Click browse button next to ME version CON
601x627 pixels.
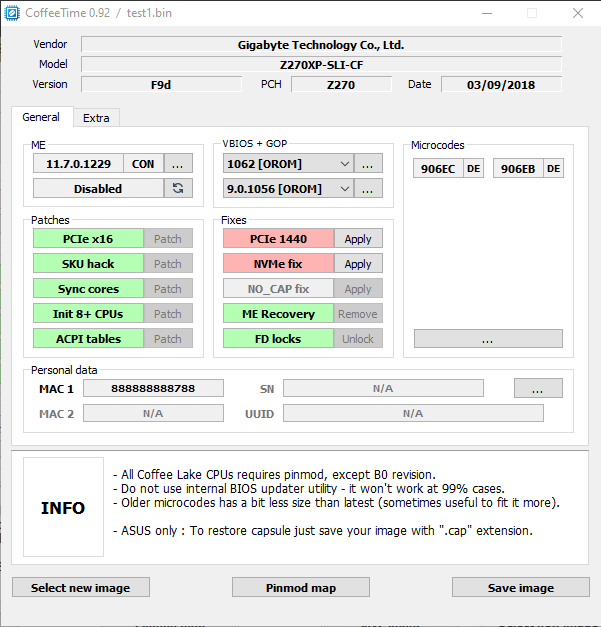point(178,164)
